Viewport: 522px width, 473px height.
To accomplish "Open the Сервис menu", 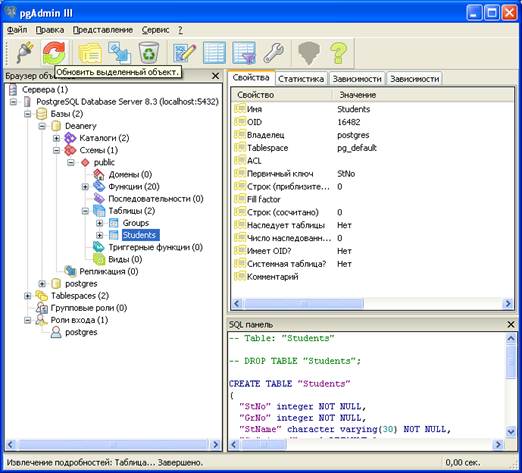I will pos(156,30).
